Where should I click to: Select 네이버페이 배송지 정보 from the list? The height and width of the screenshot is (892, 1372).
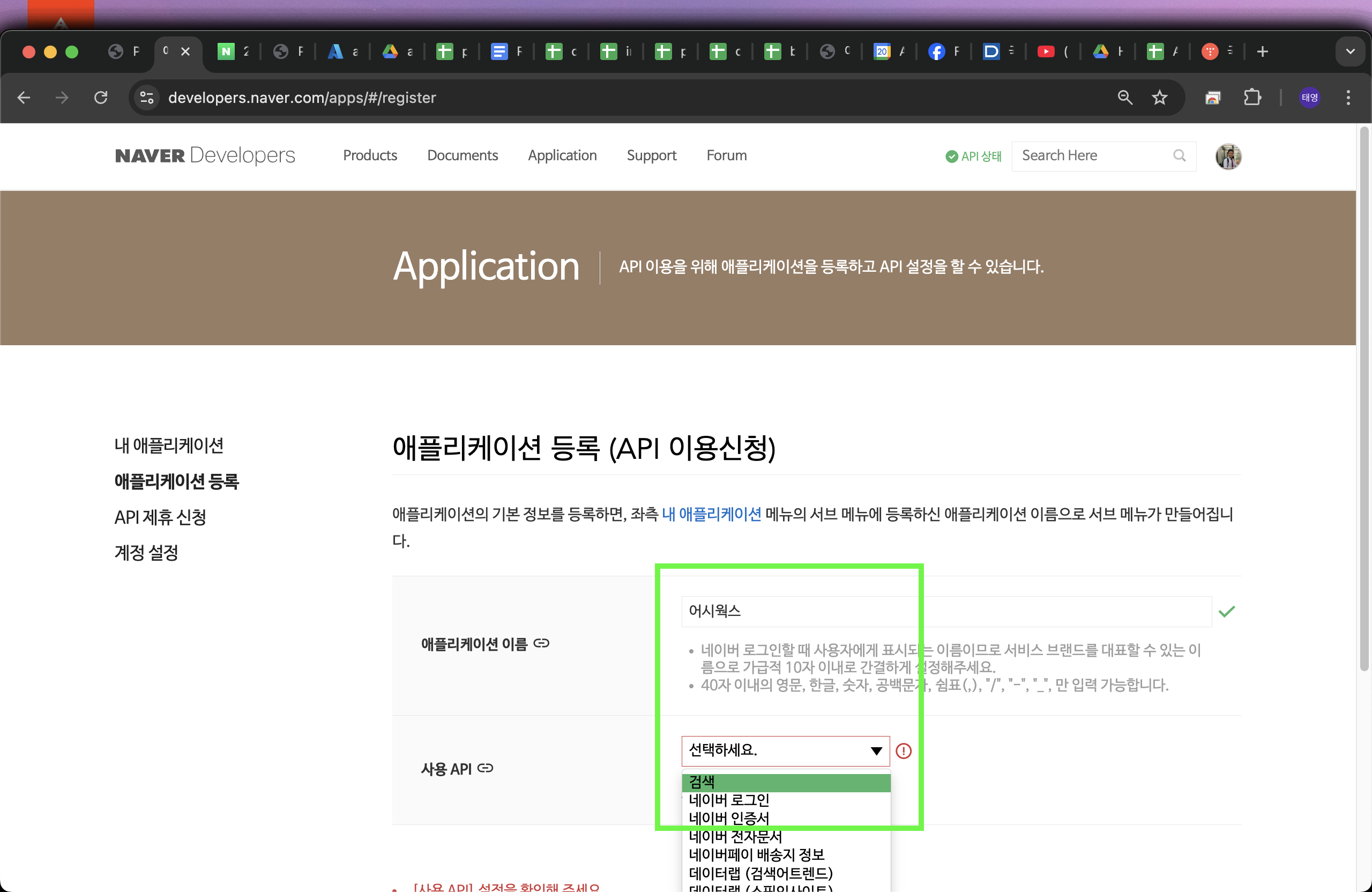pyautogui.click(x=786, y=855)
